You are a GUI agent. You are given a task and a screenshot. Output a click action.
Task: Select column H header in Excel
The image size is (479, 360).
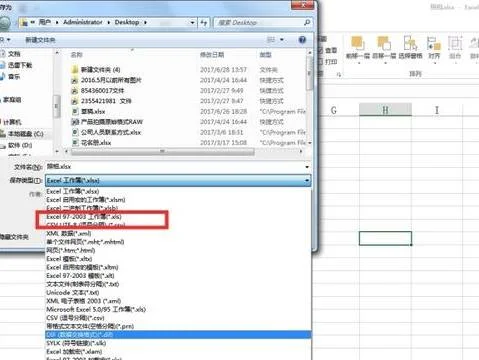coord(385,110)
